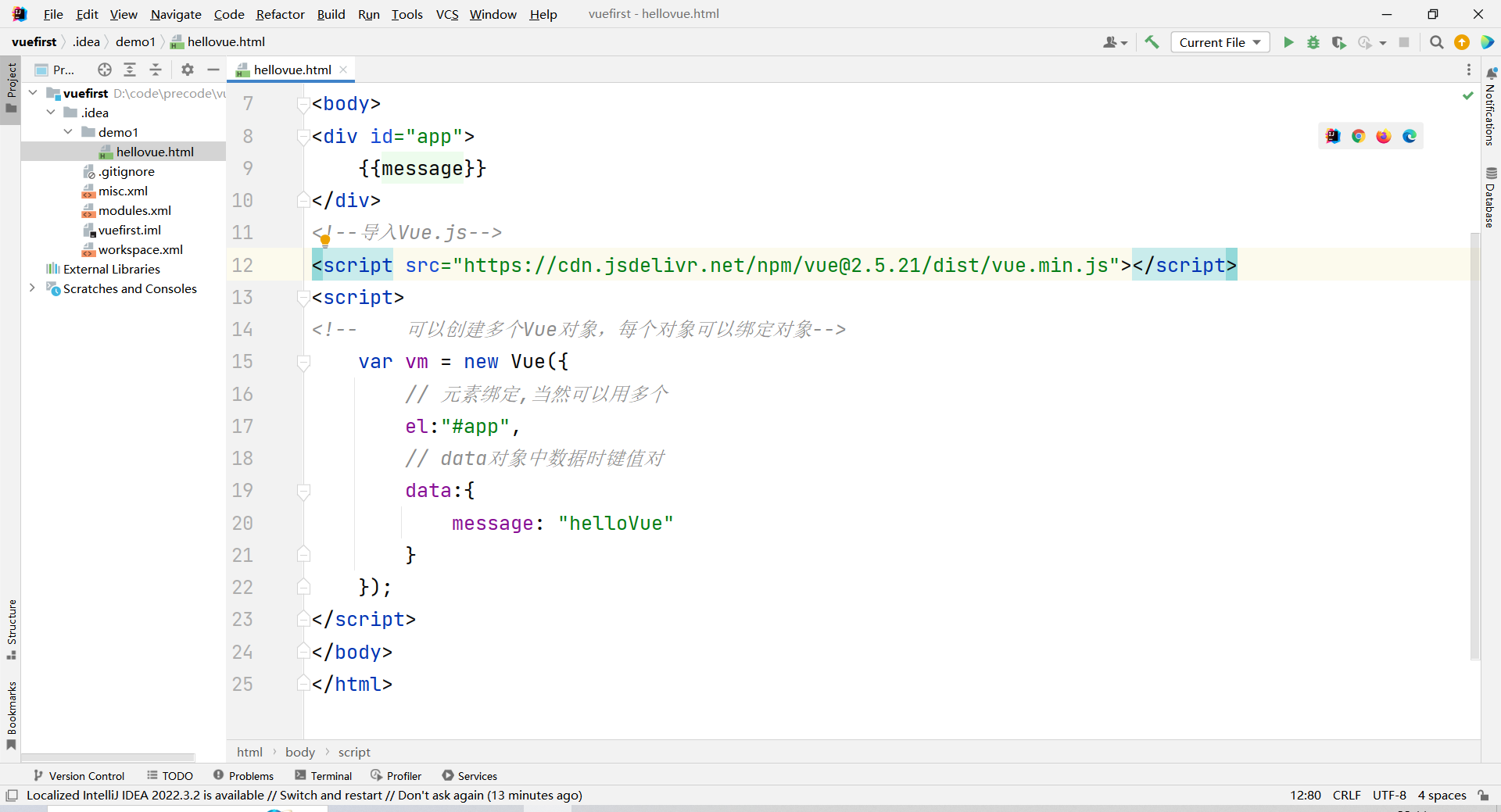The image size is (1501, 812).
Task: Switch to the hellovue.html editor tab
Action: point(292,70)
